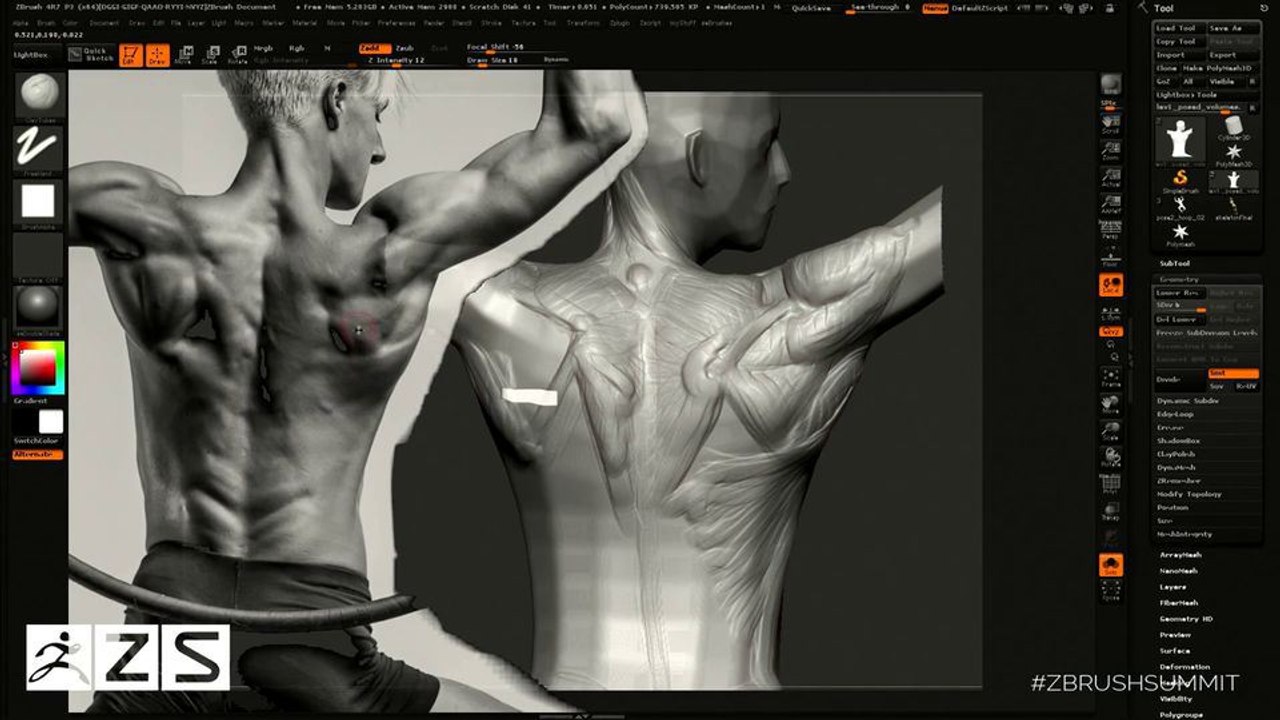
Task: Adjust the See-through slider
Action: click(x=878, y=7)
